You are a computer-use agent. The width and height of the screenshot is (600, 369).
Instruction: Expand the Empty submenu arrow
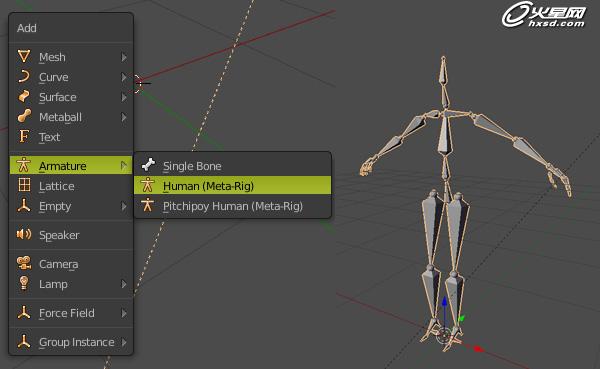click(x=124, y=206)
